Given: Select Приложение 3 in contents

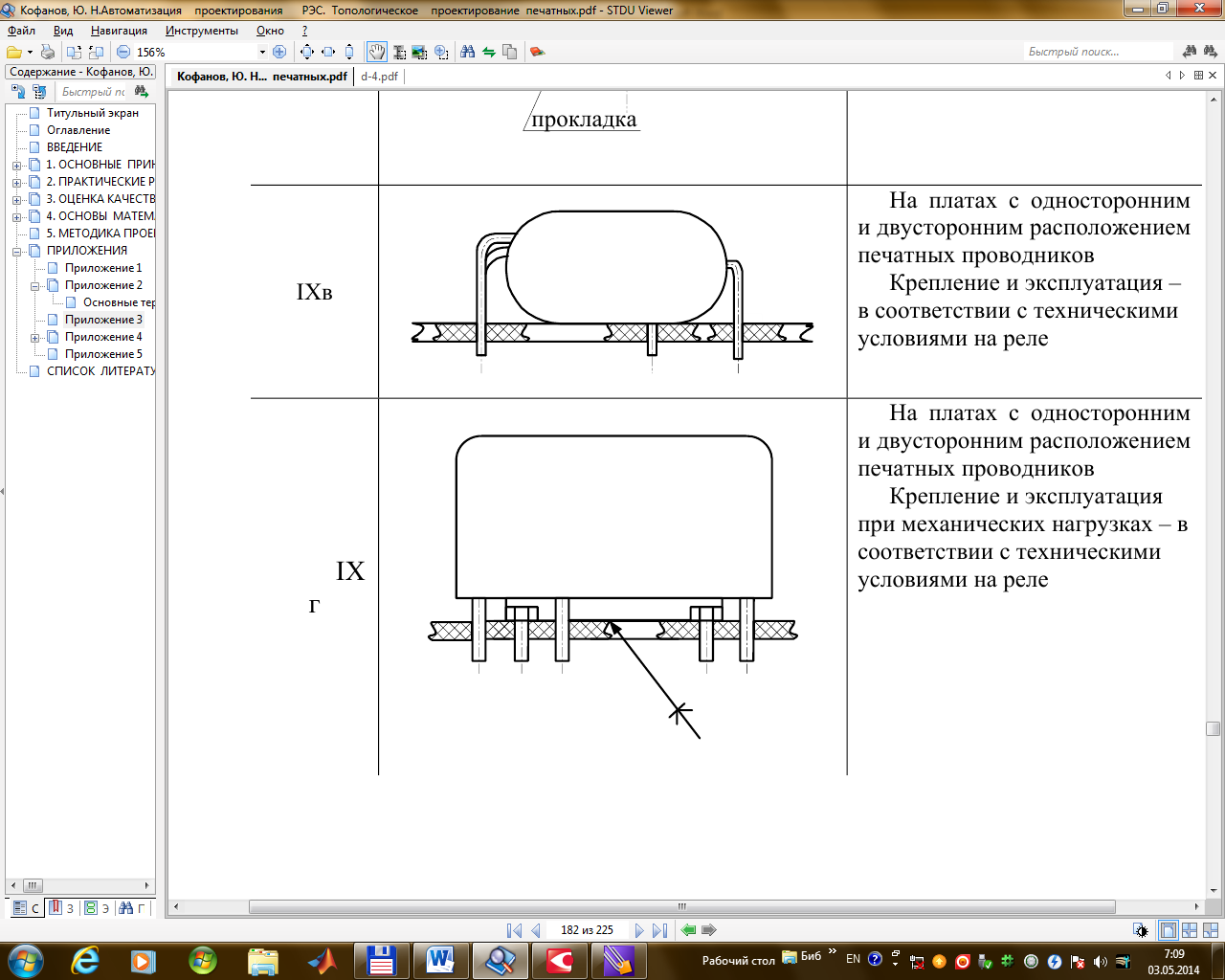Looking at the screenshot, I should 103,320.
